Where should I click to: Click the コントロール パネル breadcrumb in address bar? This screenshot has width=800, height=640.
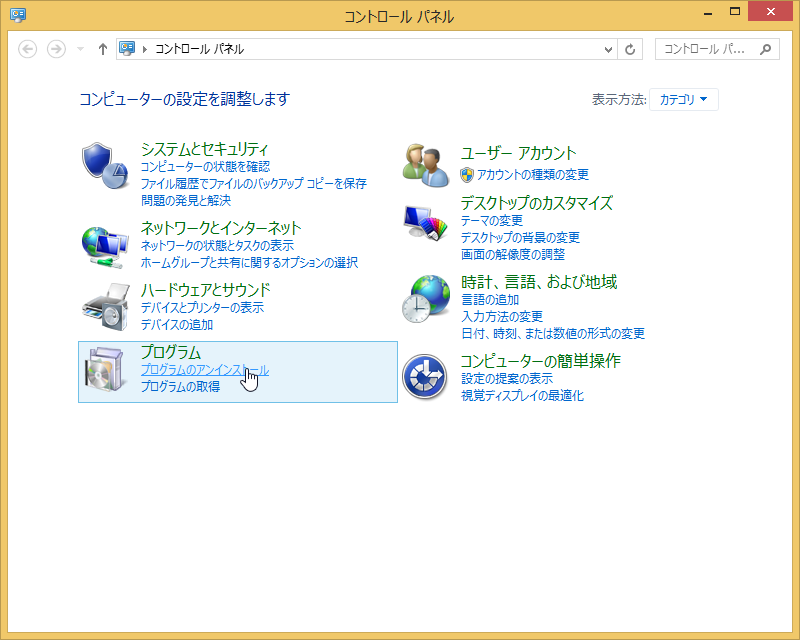click(x=199, y=49)
